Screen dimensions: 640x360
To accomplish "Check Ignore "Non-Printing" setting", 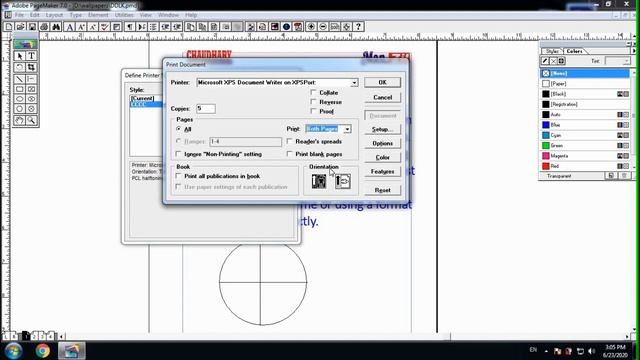I will 178,154.
